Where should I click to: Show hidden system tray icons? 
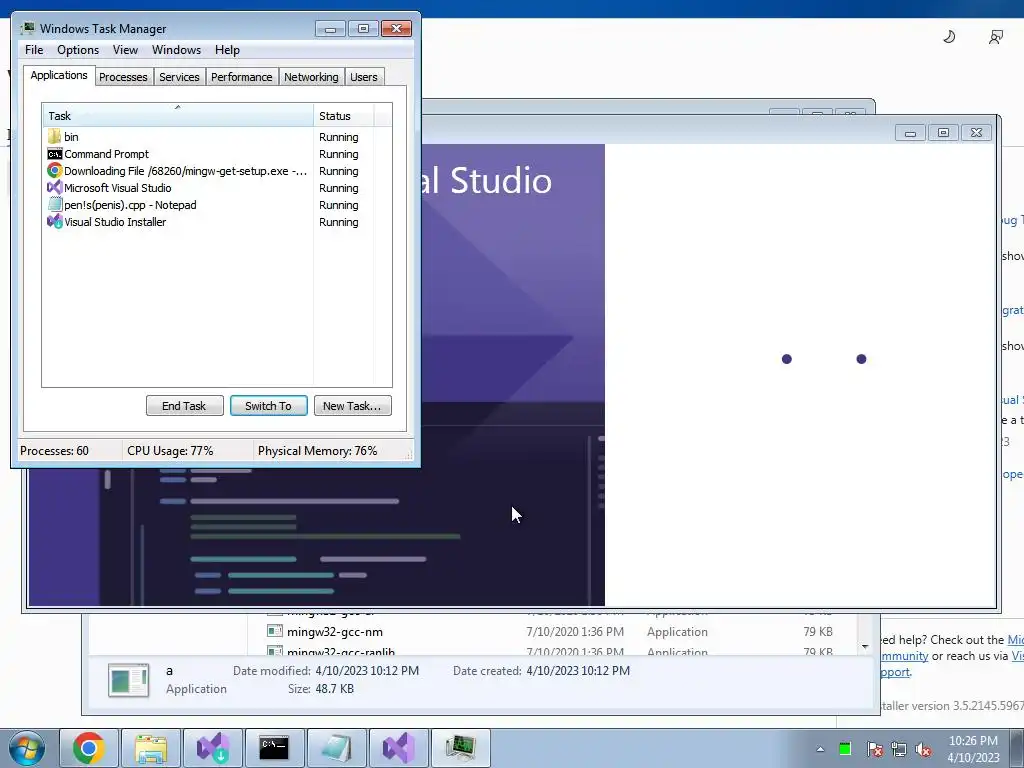click(x=820, y=749)
